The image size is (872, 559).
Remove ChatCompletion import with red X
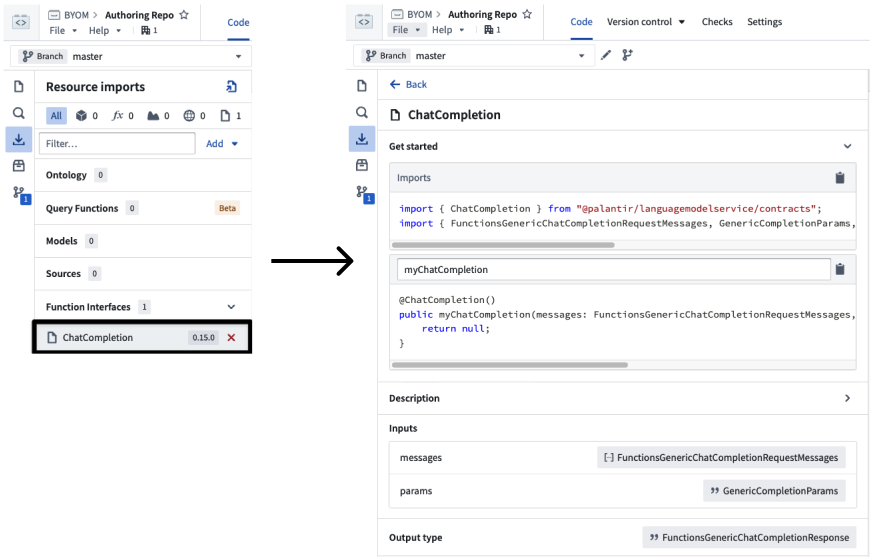[x=231, y=338]
